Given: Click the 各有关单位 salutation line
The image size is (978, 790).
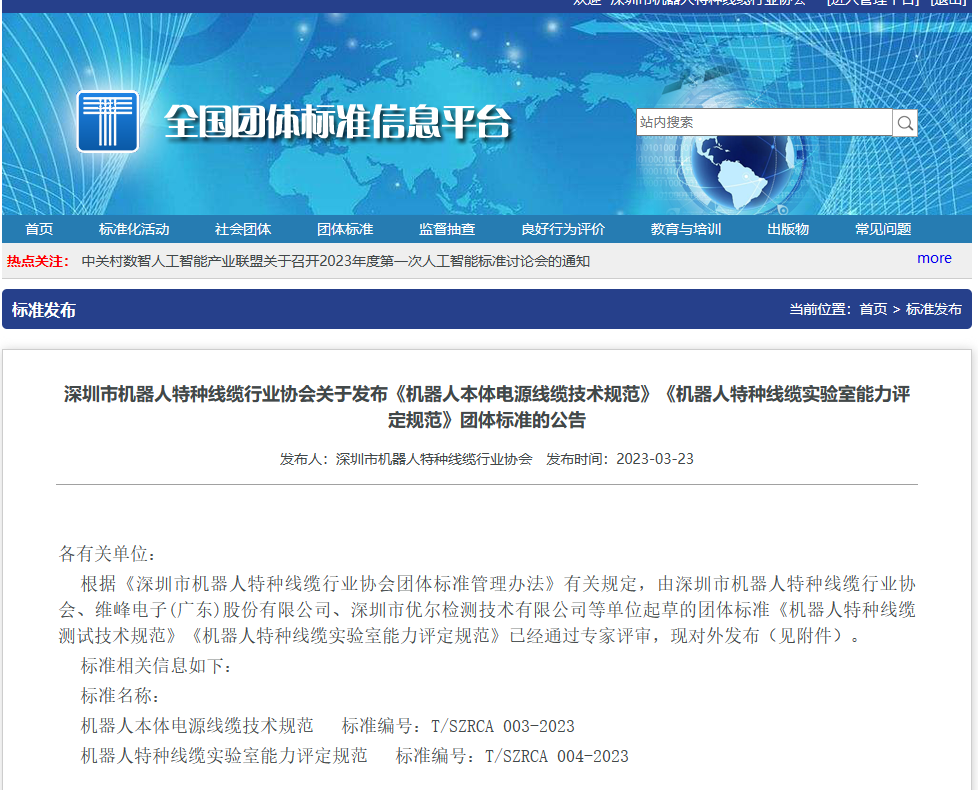Looking at the screenshot, I should pos(107,554).
